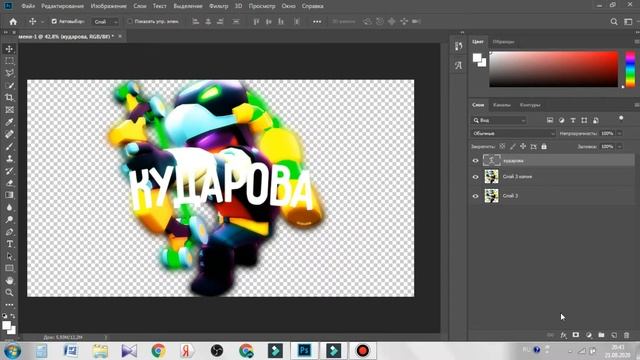Viewport: 640px width, 360px height.
Task: Select the Quick Selection tool
Action: [9, 86]
